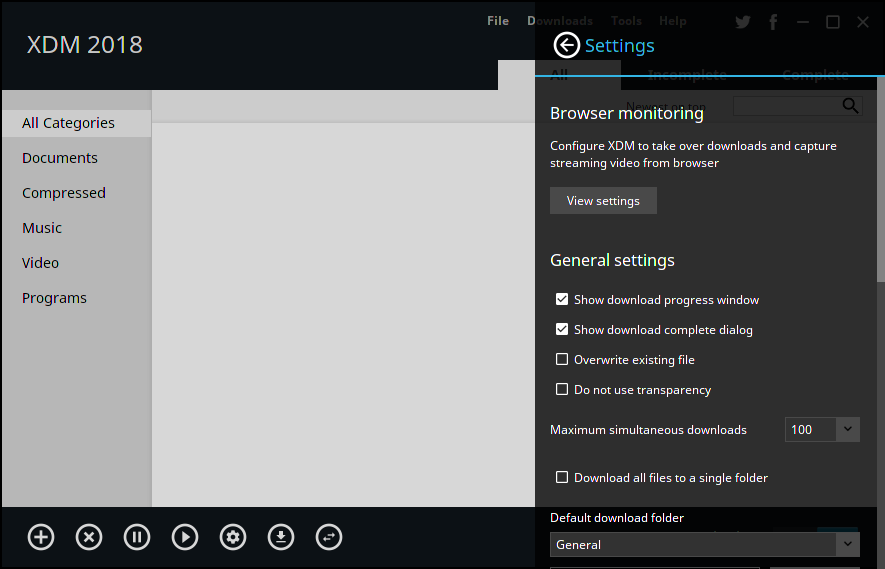
Task: Pause download with the pause icon
Action: (x=137, y=537)
